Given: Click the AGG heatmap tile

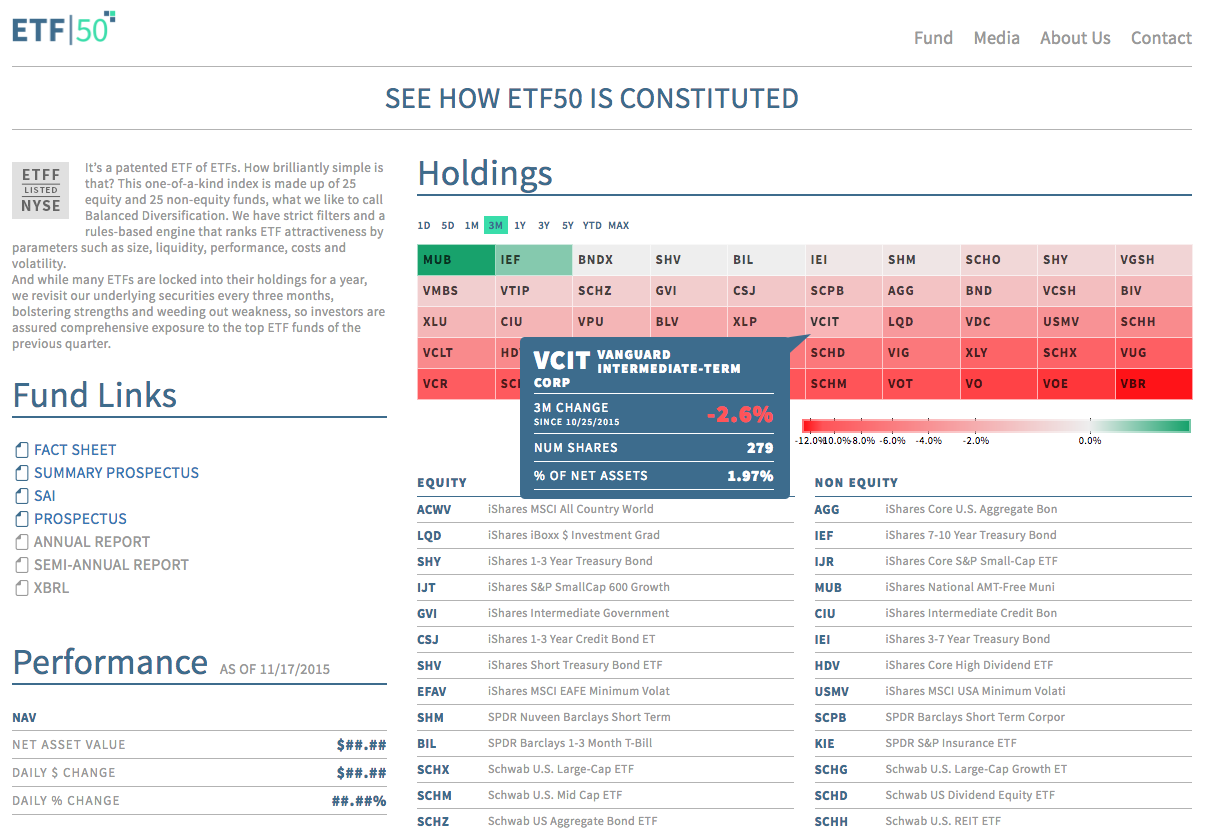Looking at the screenshot, I should pos(921,291).
